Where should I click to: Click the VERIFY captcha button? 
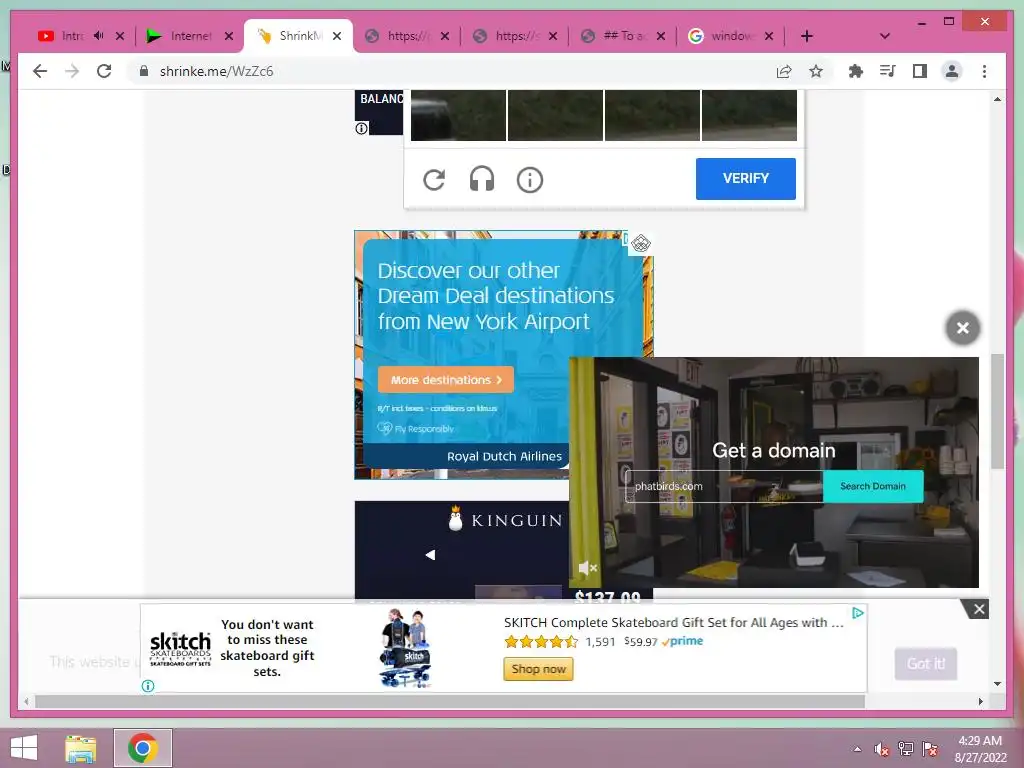pos(746,178)
